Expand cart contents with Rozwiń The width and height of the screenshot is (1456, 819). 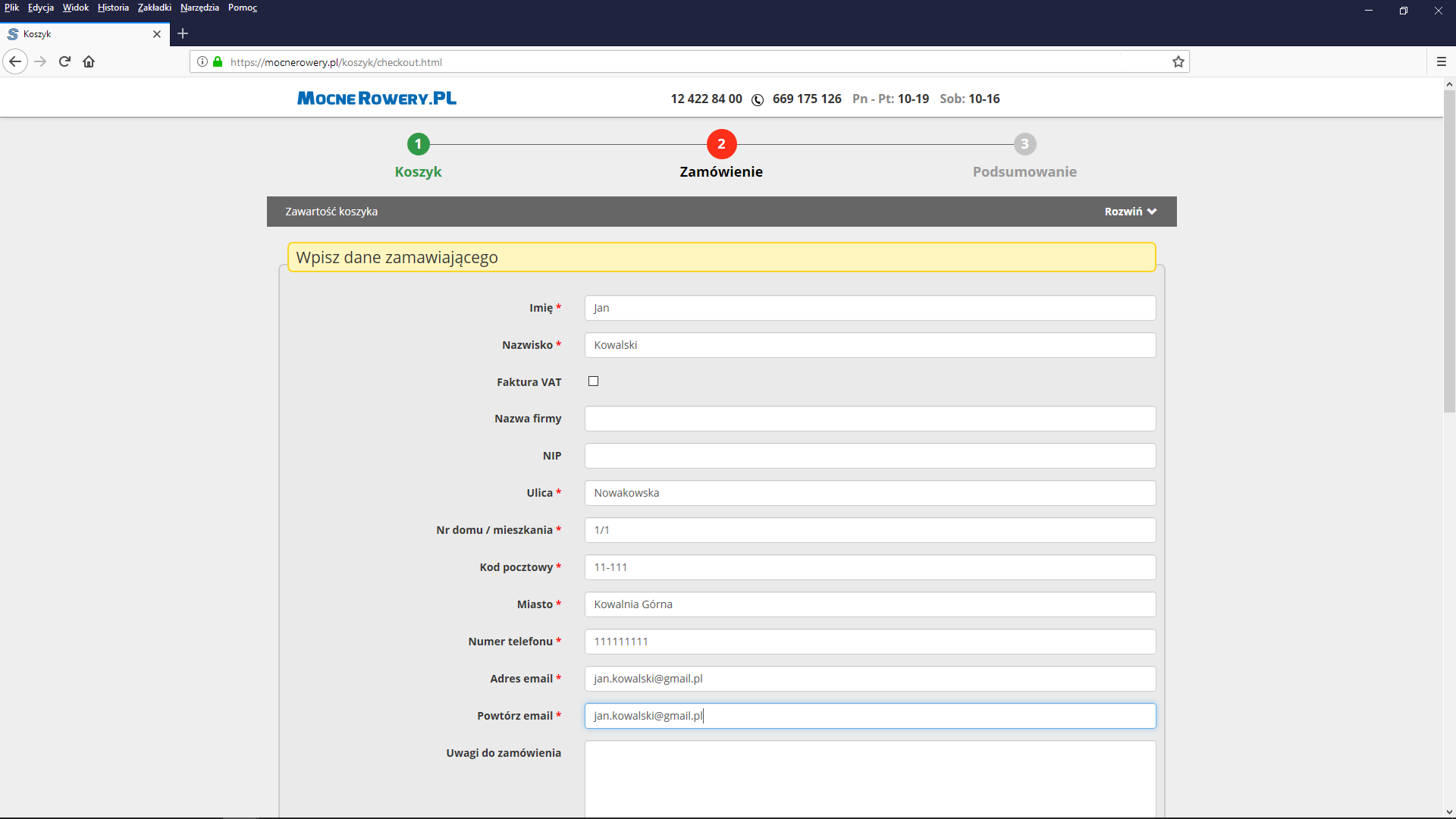click(x=1130, y=212)
